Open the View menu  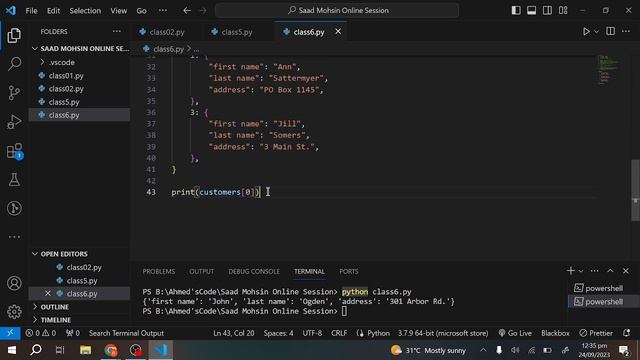coord(118,11)
